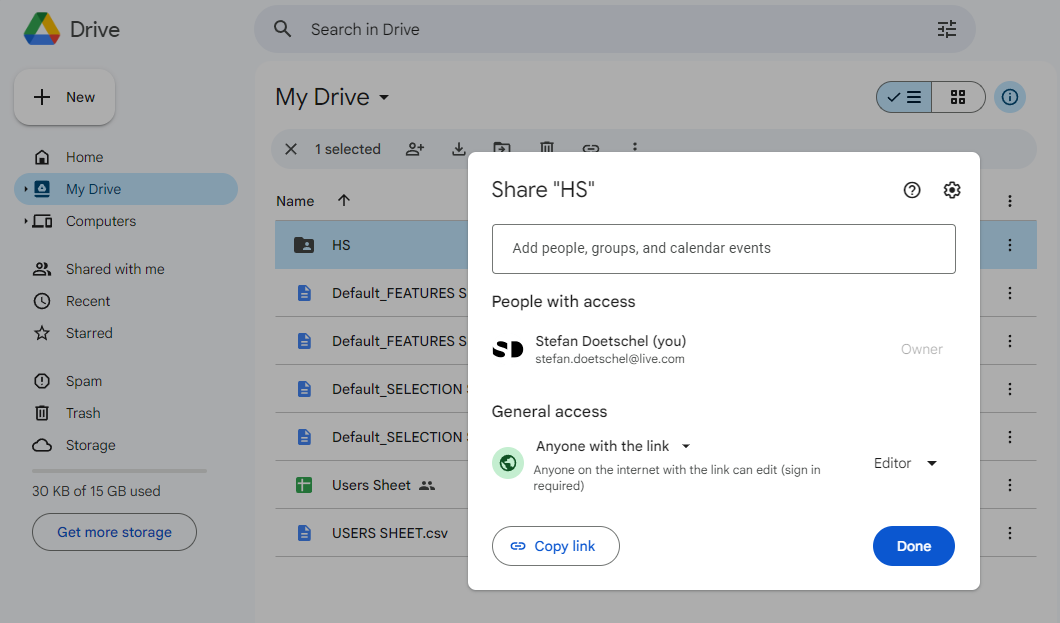
Task: Reverse sort direction arrow next to Name
Action: (343, 200)
